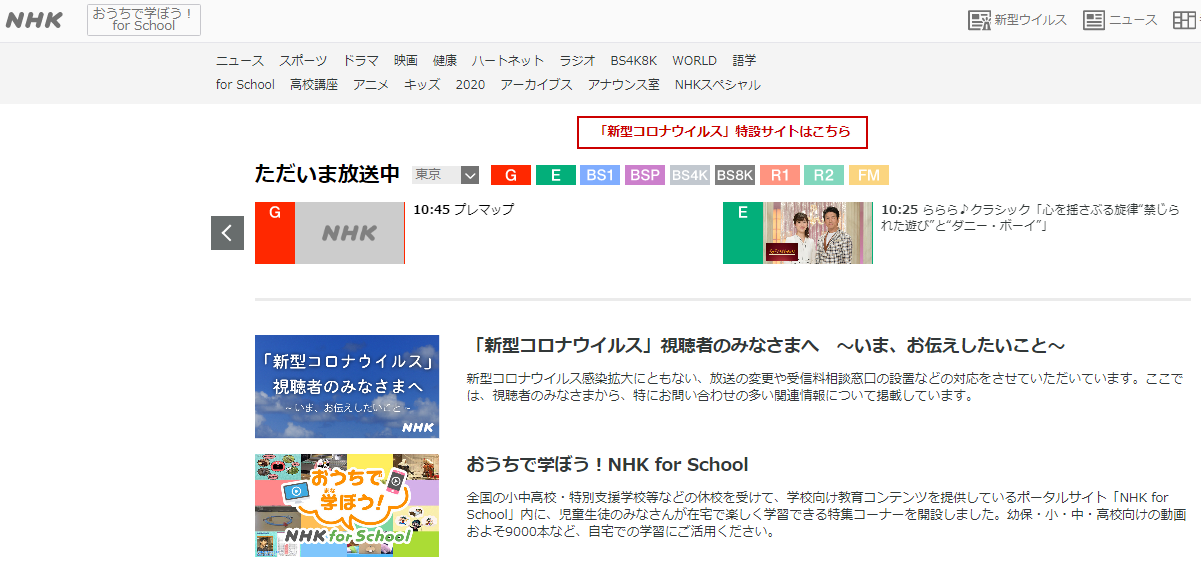Open the ららら♪クラシック program thumbnail
Screen dimensions: 1201x567
(x=817, y=233)
